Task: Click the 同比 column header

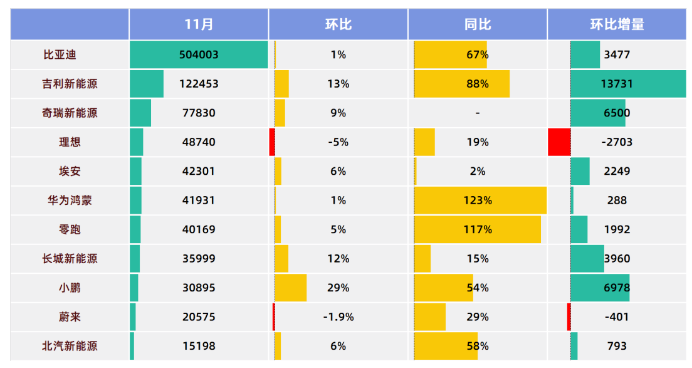Action: pyautogui.click(x=478, y=24)
